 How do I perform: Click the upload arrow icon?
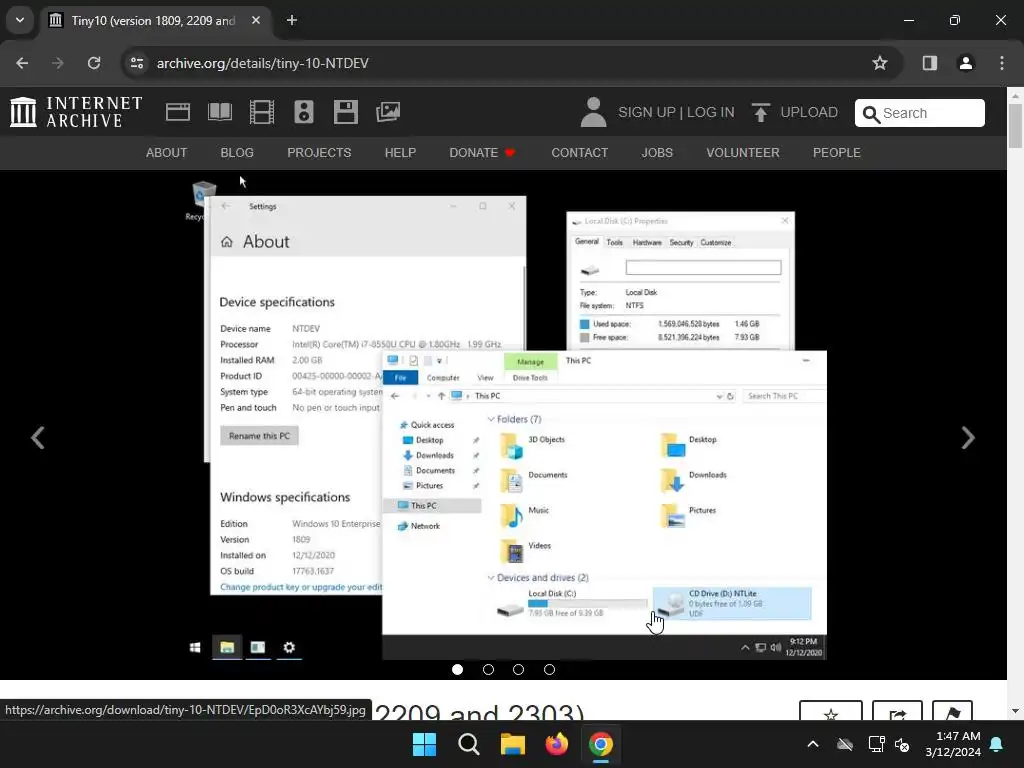pyautogui.click(x=760, y=112)
